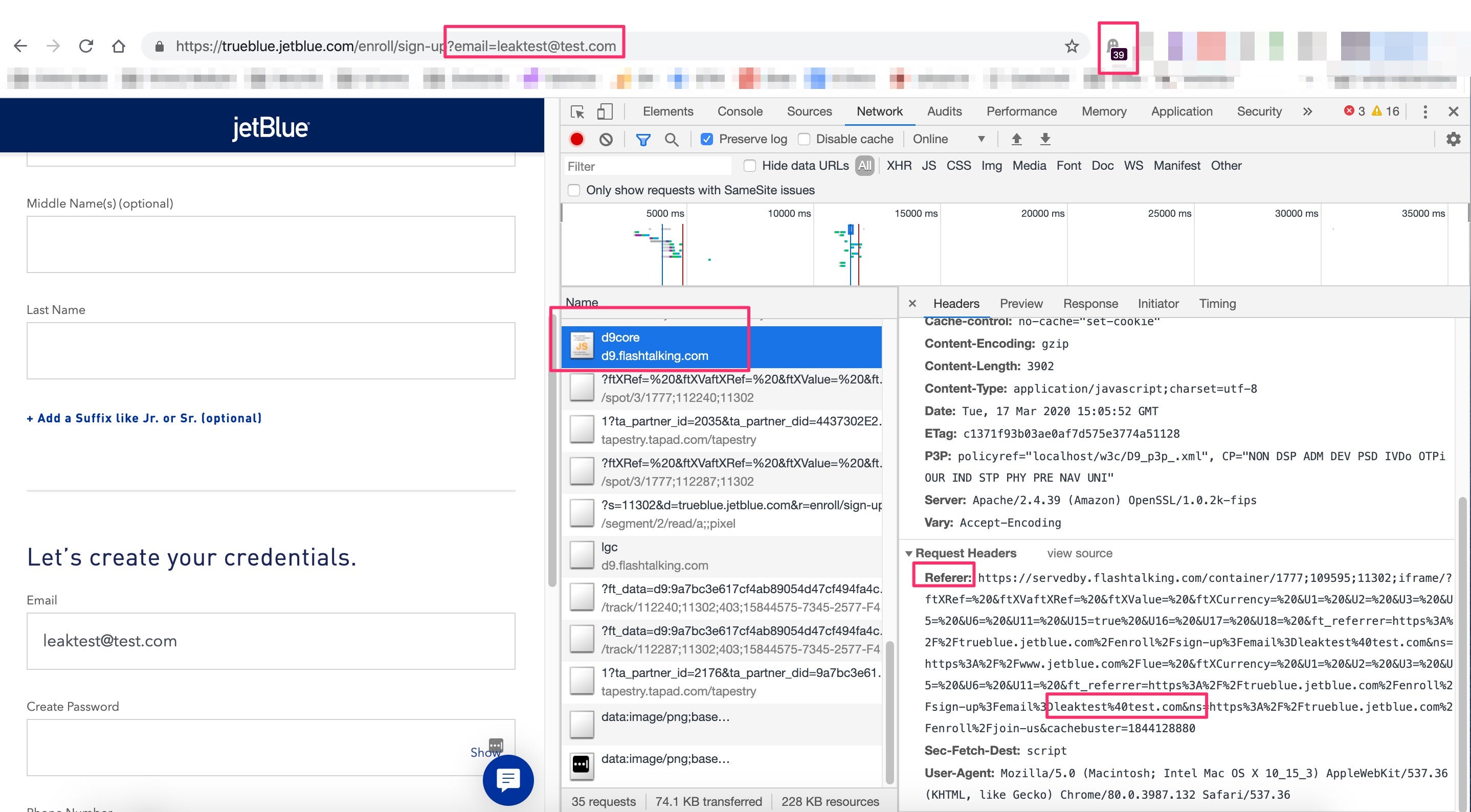This screenshot has width=1471, height=812.
Task: Open the Timing tab of request
Action: click(1217, 304)
